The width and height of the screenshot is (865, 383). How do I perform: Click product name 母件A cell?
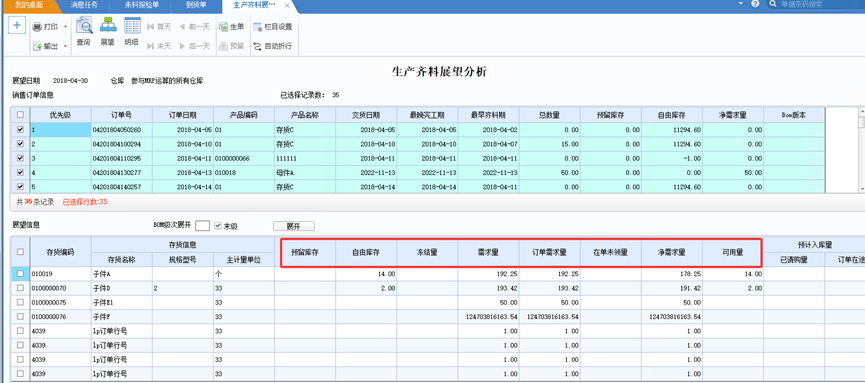point(305,173)
